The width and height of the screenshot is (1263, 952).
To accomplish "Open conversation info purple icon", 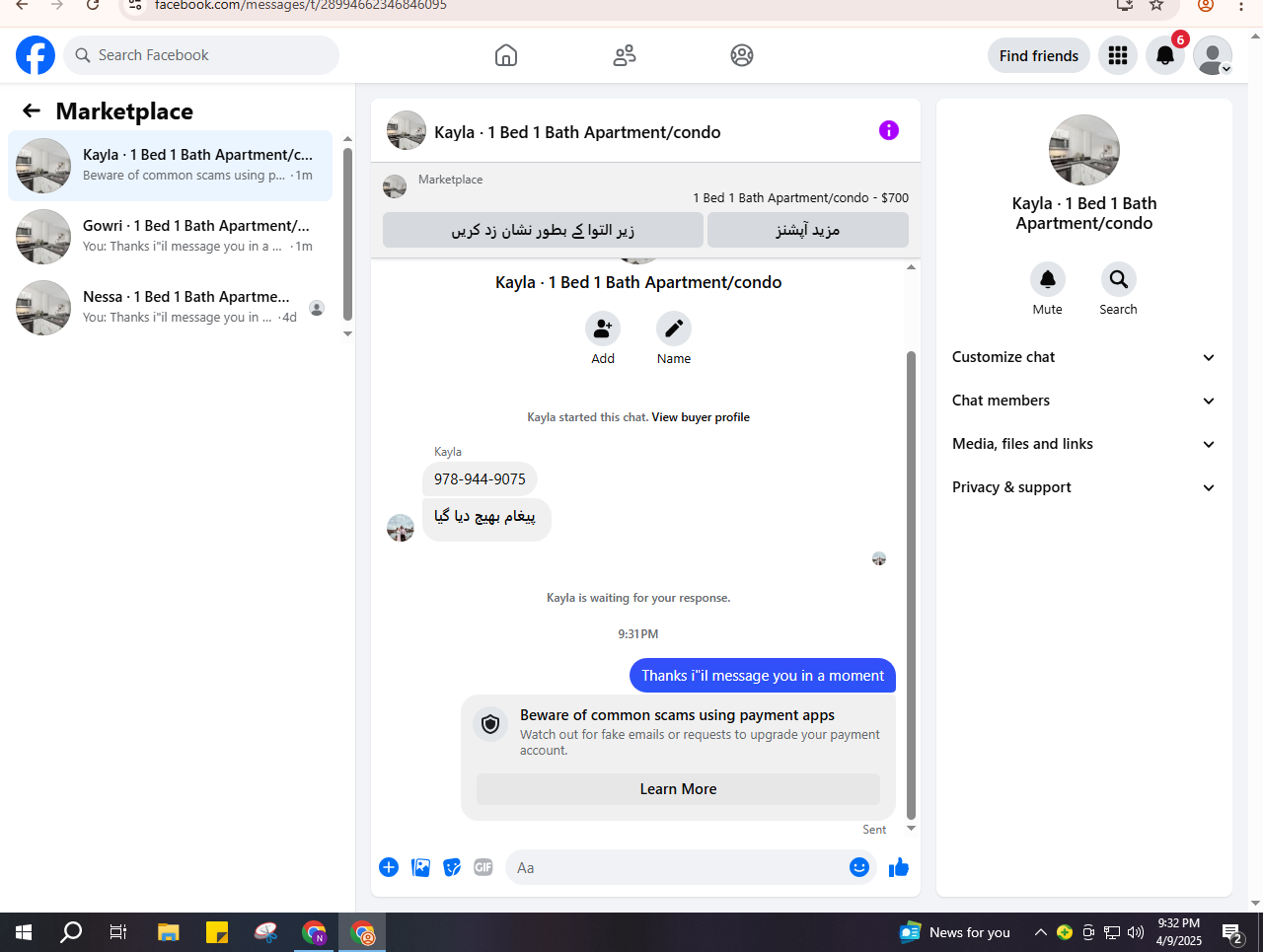I will [889, 130].
